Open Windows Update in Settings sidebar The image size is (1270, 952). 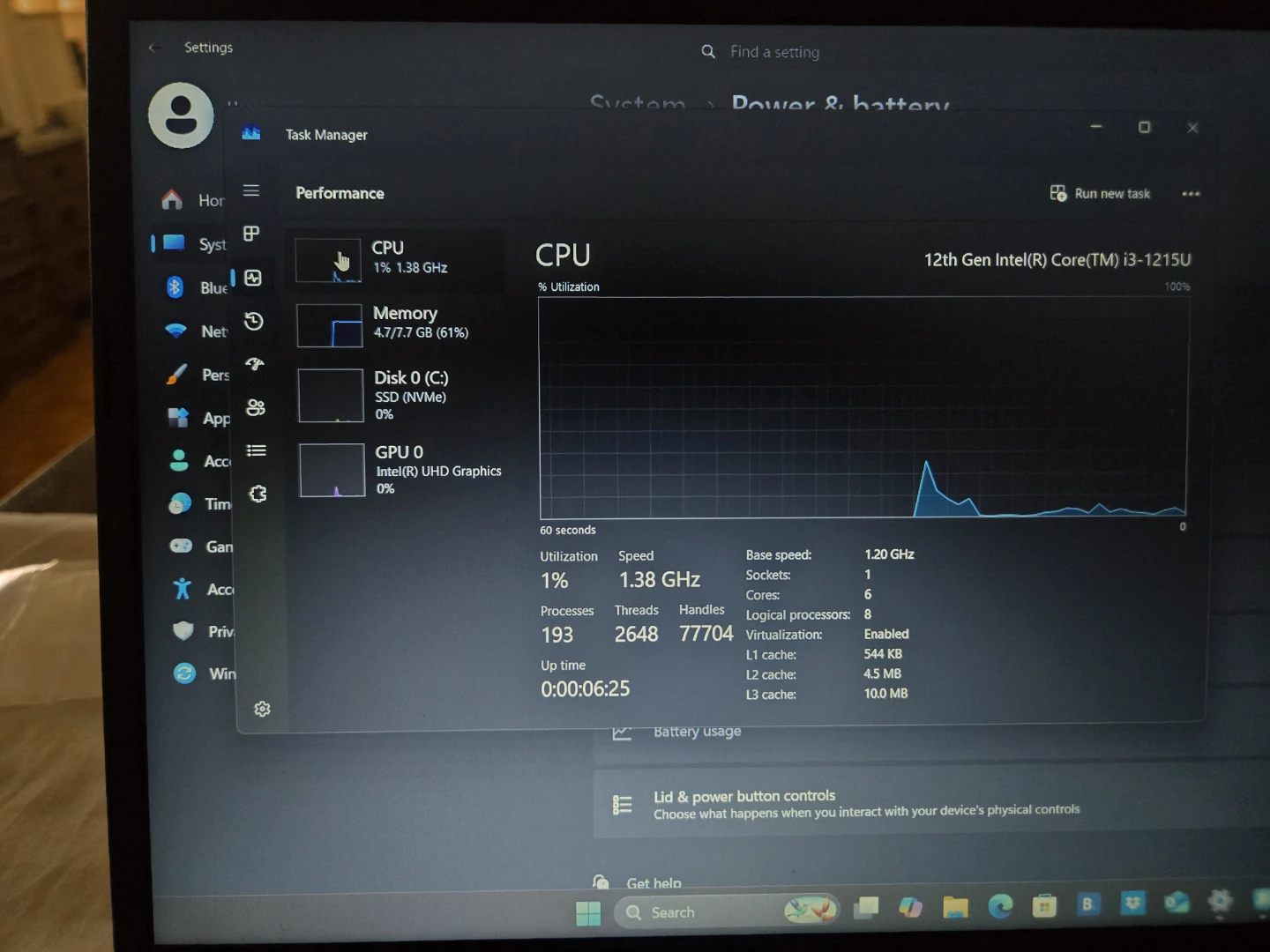coord(204,673)
